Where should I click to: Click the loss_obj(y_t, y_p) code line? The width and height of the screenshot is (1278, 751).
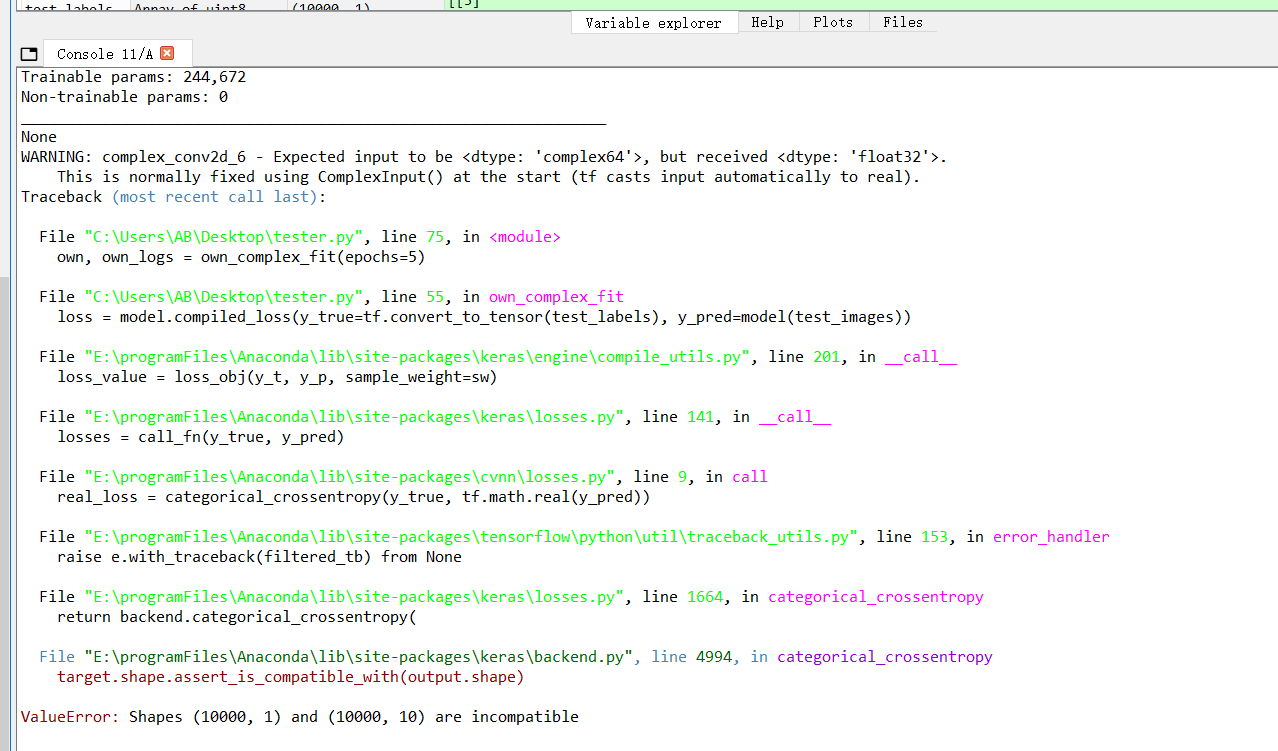277,377
